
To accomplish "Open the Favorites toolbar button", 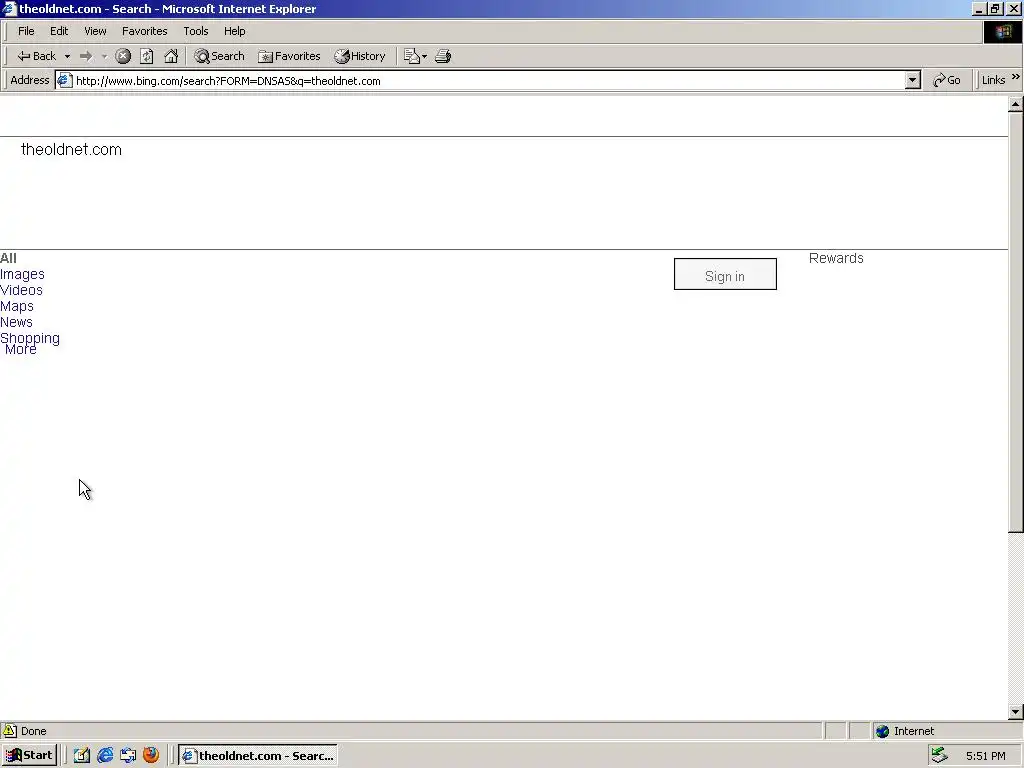I will pyautogui.click(x=289, y=56).
